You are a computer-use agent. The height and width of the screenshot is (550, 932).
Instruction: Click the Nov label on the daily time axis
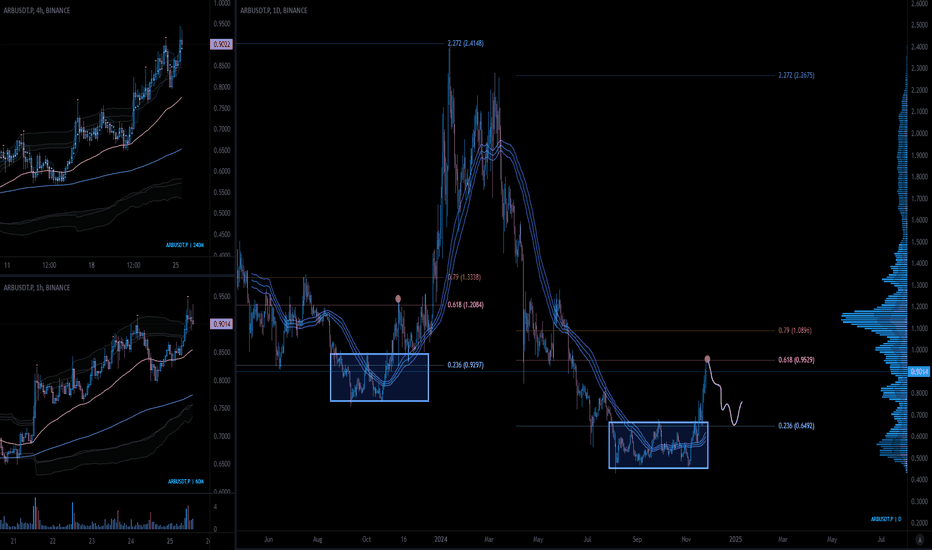(686, 539)
